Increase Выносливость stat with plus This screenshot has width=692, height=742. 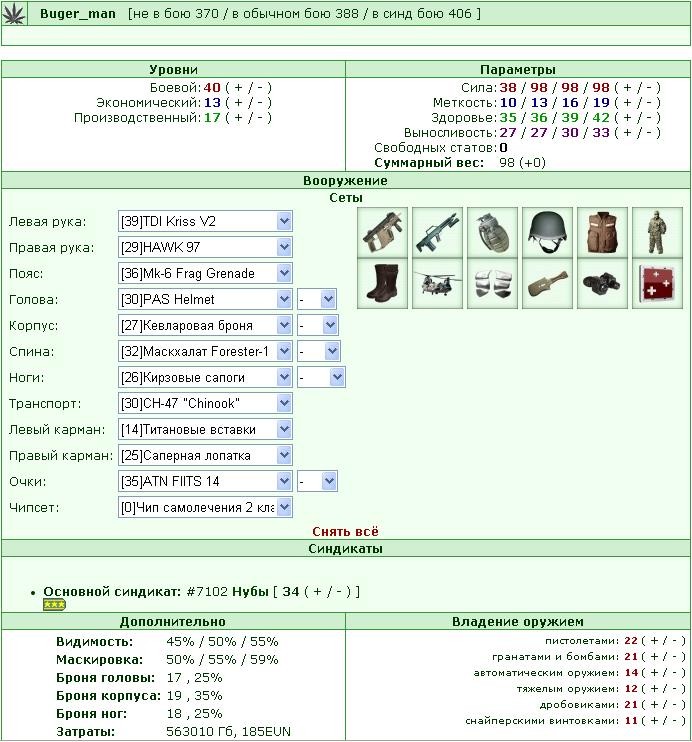(627, 133)
